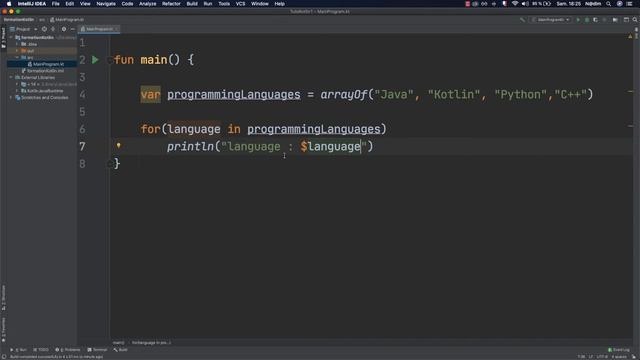Click the arrayOf call on line 4

point(344,95)
